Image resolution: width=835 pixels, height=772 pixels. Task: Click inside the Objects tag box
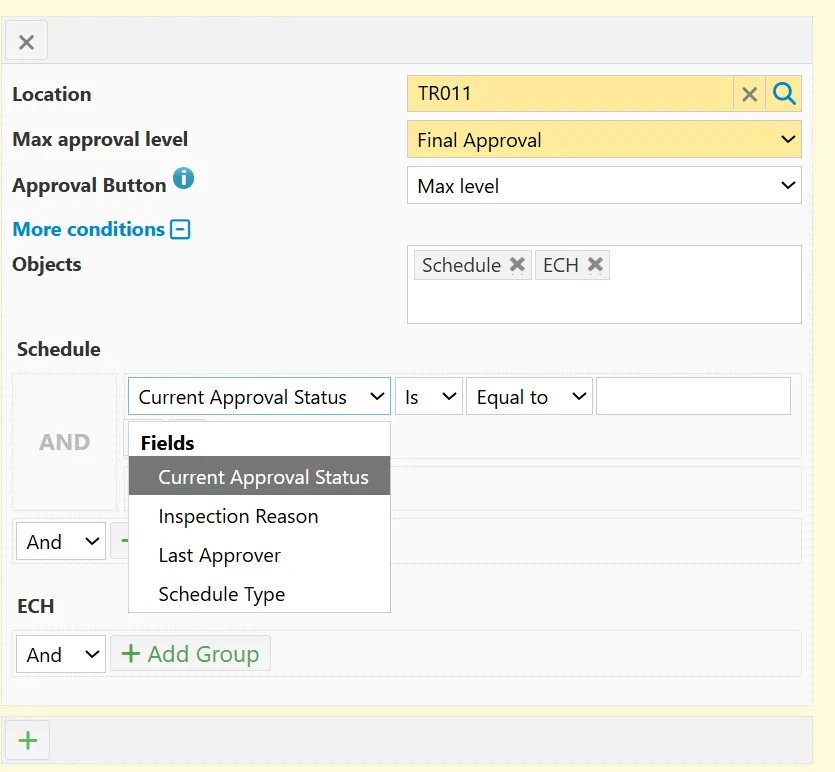tap(604, 284)
